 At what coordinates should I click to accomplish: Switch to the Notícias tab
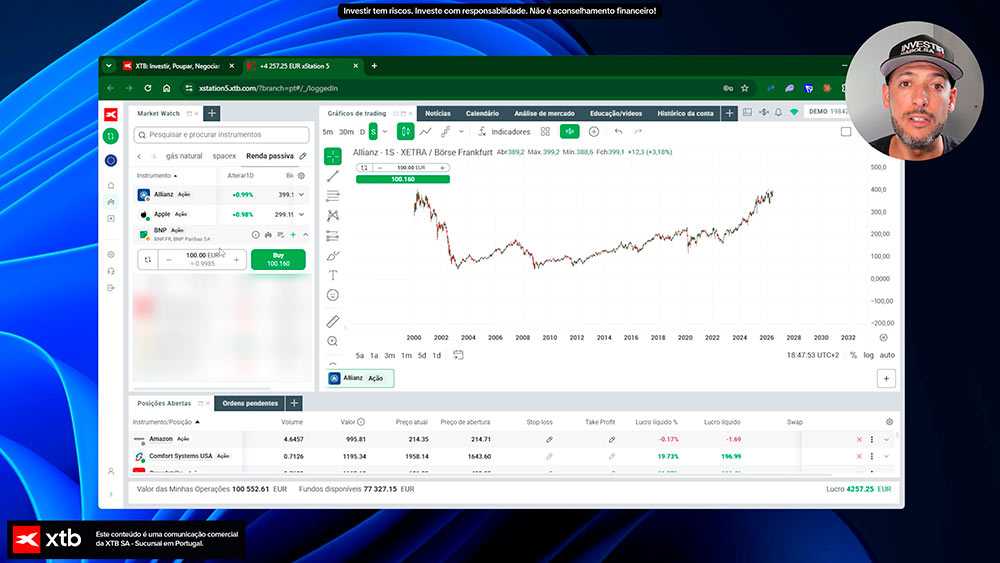pos(438,113)
